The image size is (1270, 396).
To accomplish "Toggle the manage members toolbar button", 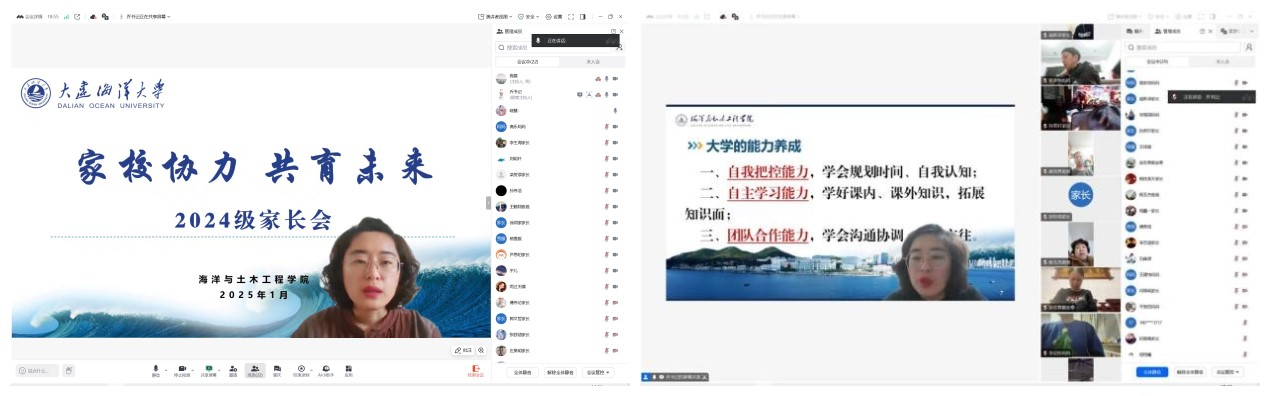I will pyautogui.click(x=255, y=371).
